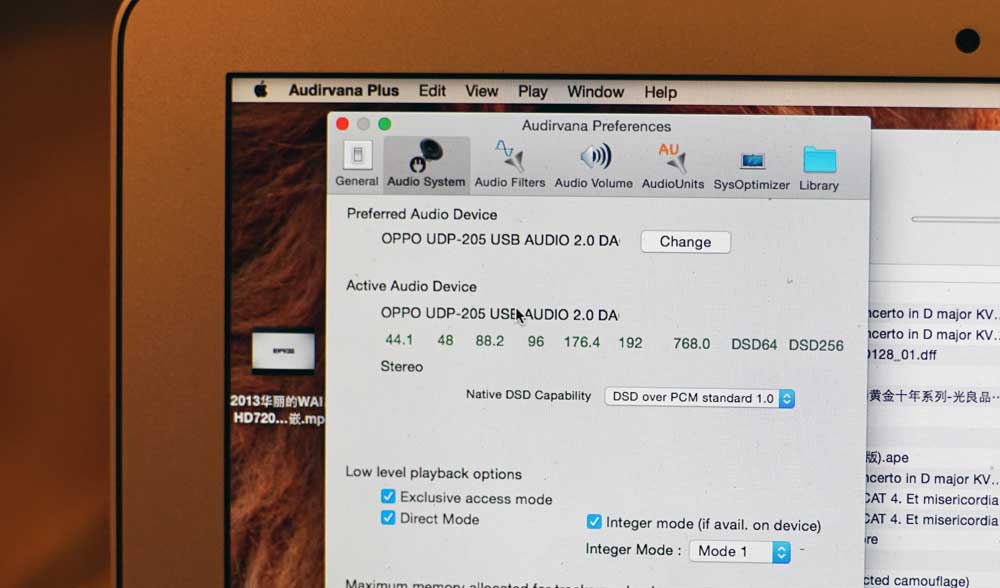Click the DSD64 capability label
The image size is (1000, 588).
tap(754, 345)
